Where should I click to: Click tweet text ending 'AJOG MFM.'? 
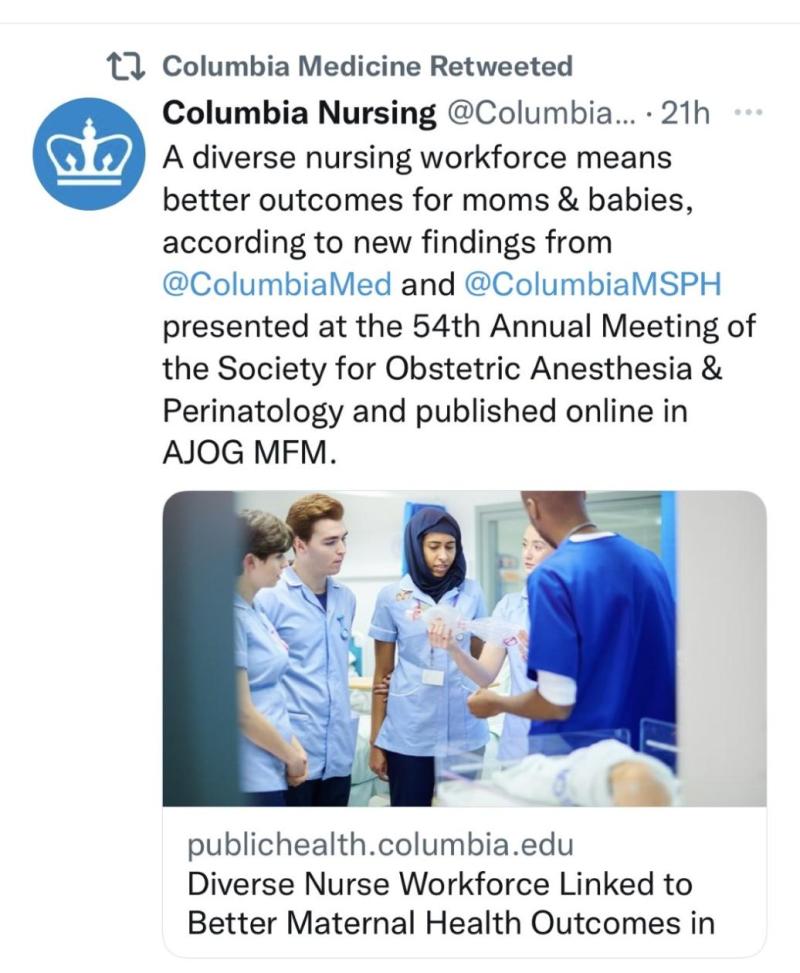pyautogui.click(x=249, y=454)
